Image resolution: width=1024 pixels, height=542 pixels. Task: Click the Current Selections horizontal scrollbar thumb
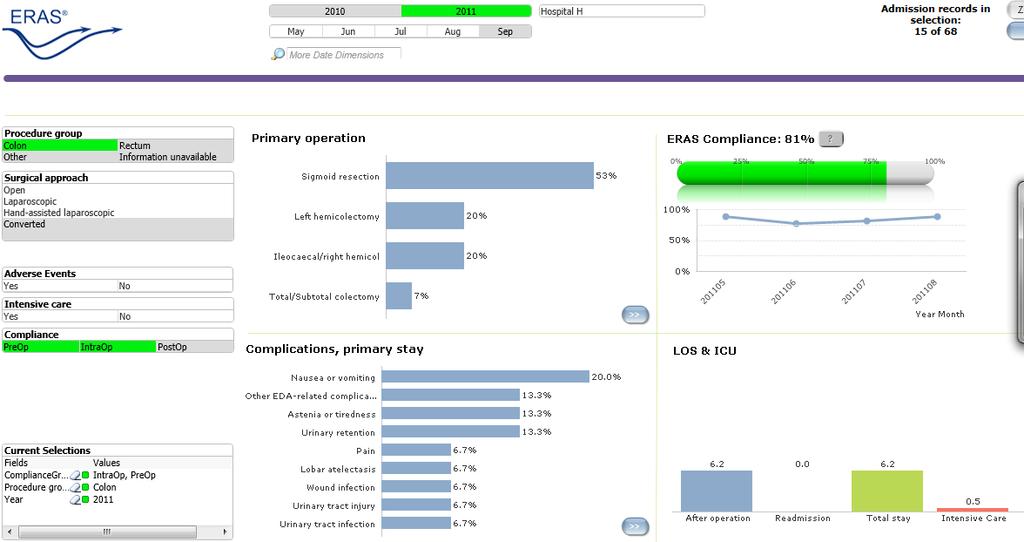tap(107, 532)
